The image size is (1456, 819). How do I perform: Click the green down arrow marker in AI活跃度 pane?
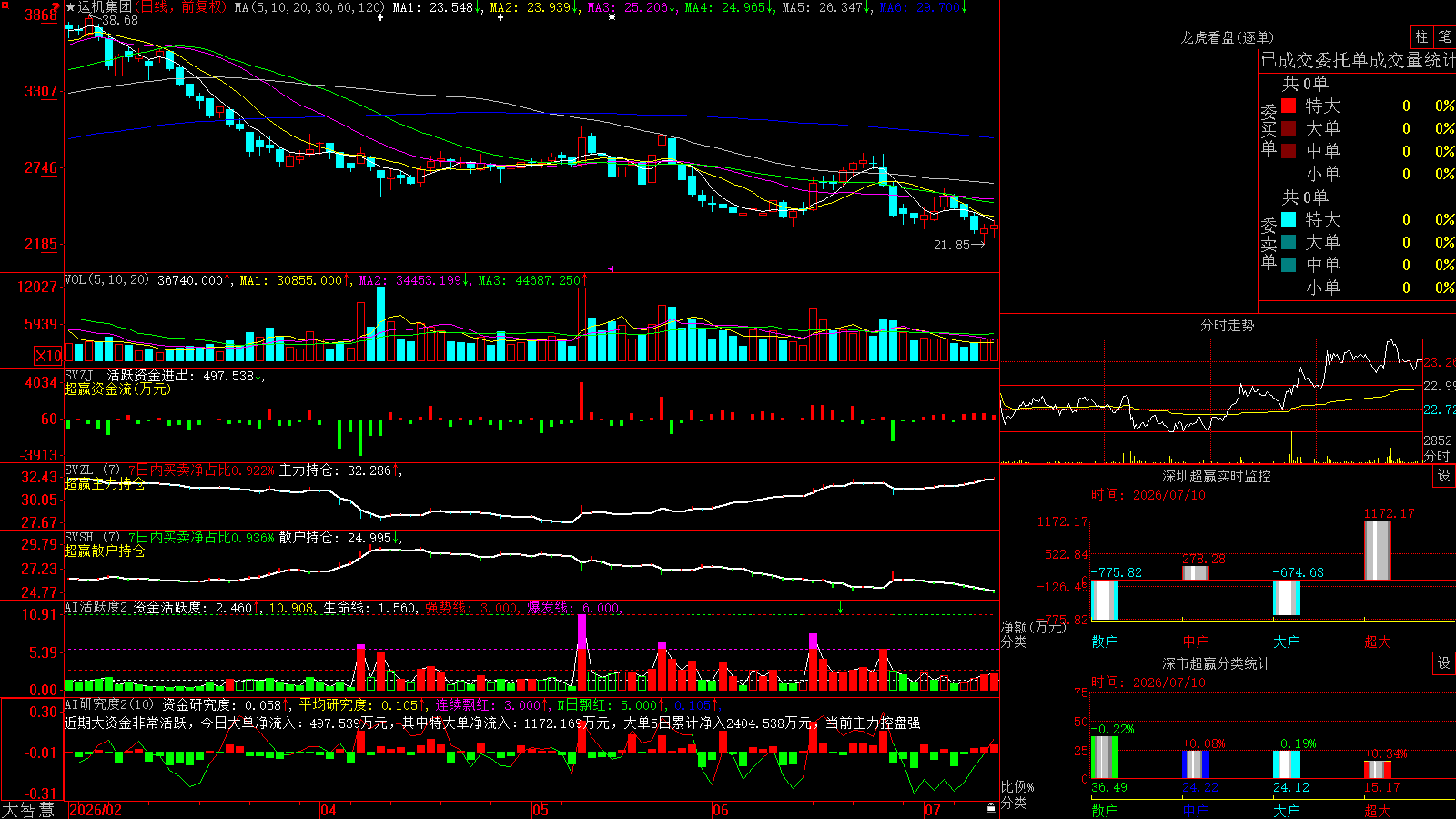840,607
